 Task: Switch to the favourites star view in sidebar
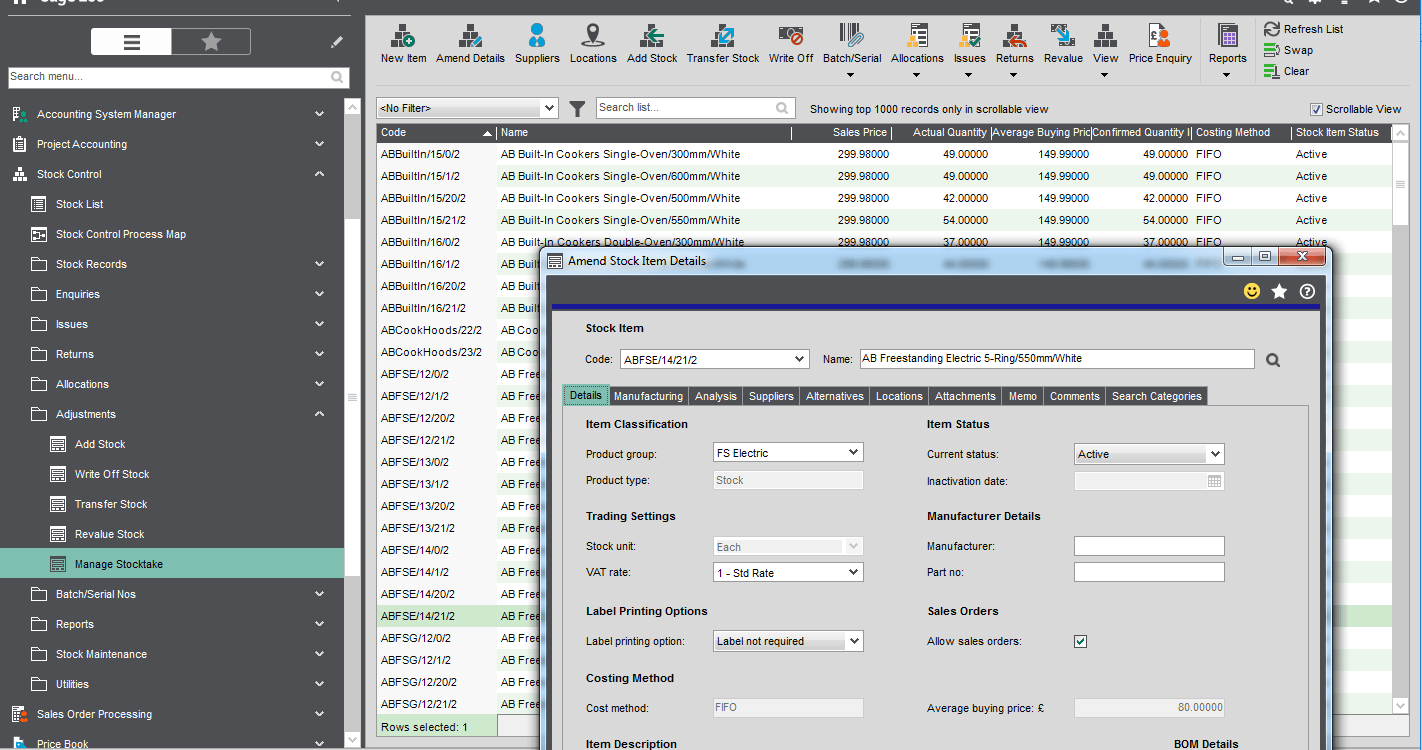[211, 41]
